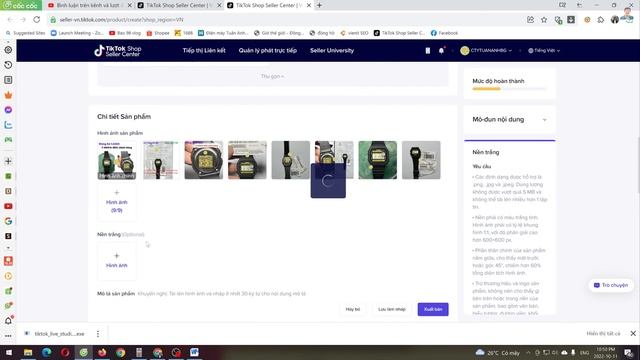The image size is (640, 360).
Task: Open the sidebar history clock icon
Action: click(8, 65)
